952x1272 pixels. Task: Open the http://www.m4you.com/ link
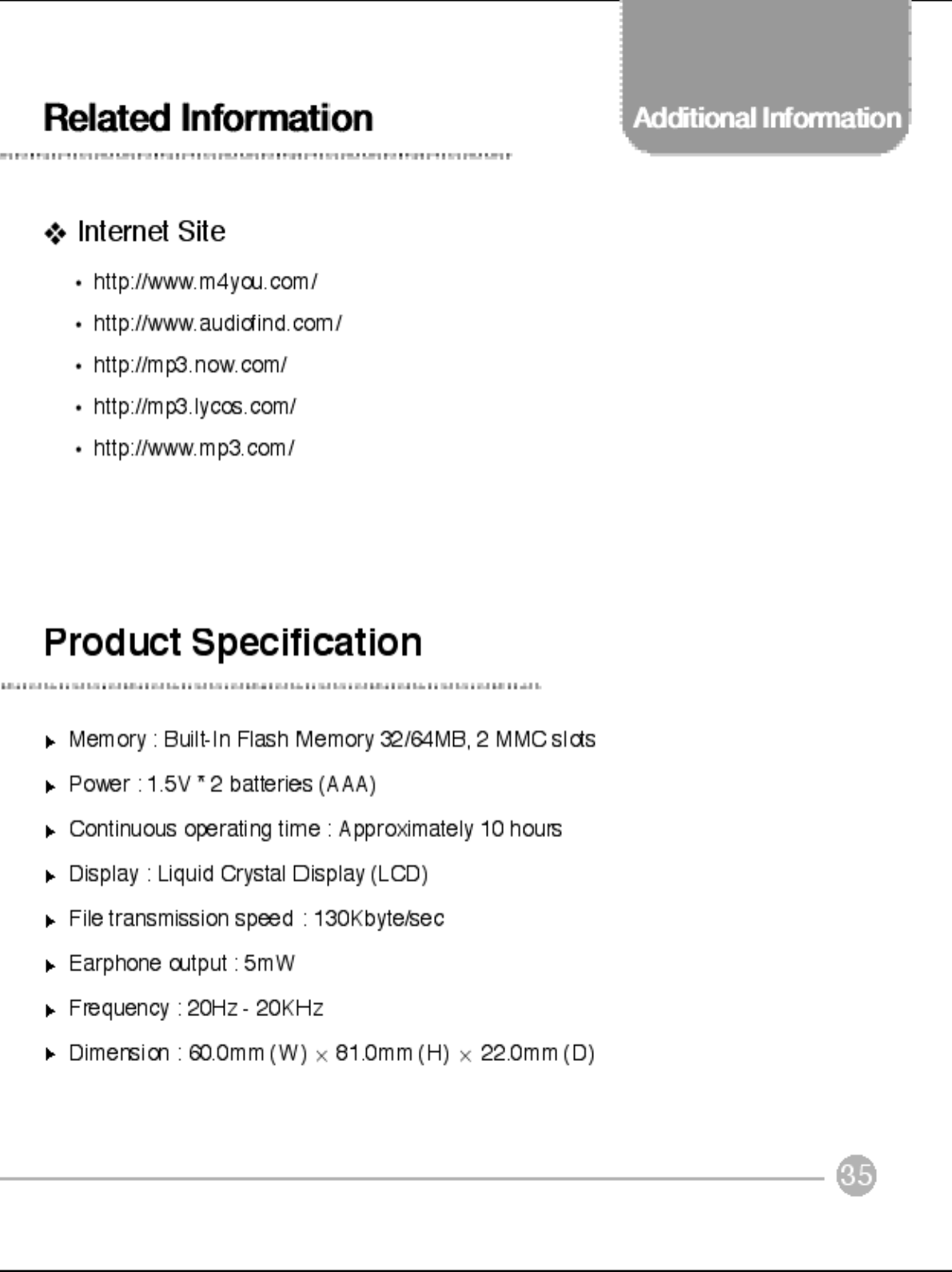(x=205, y=282)
